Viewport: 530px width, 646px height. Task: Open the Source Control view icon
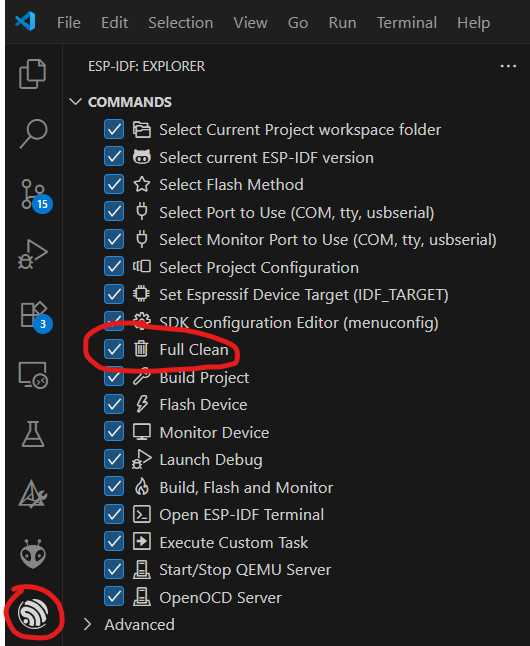34,195
